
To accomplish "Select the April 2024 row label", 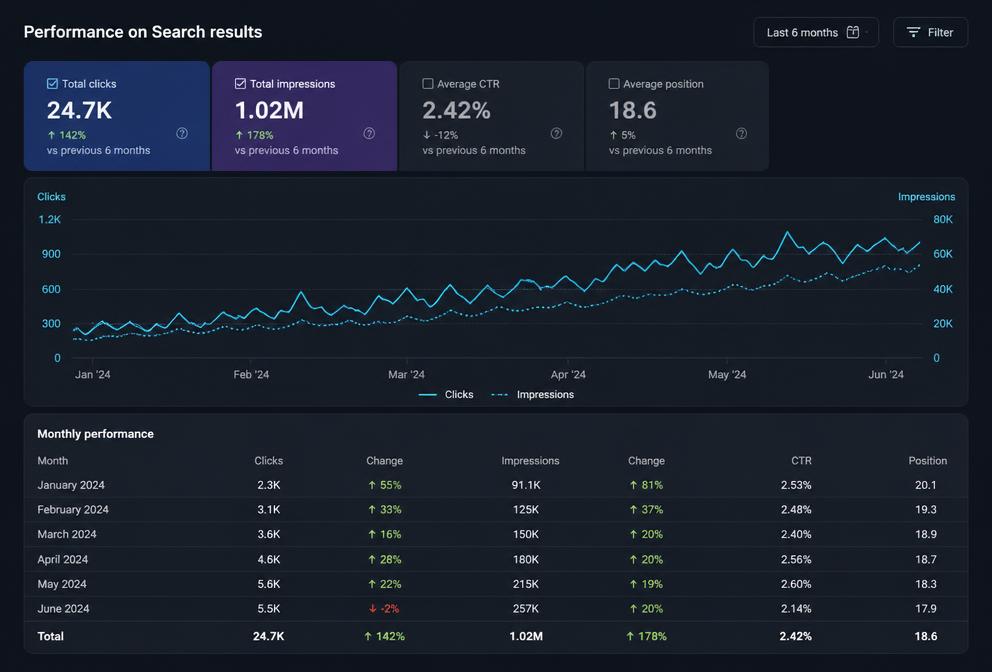I will (63, 559).
